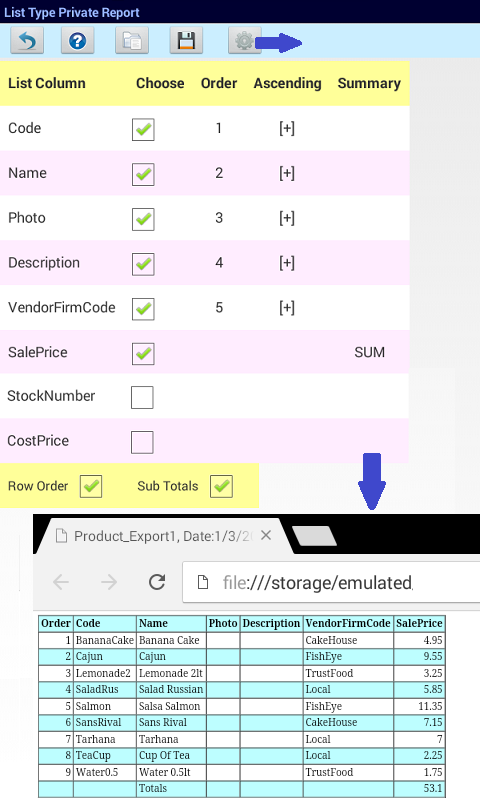Viewport: 480px width, 800px height.
Task: Open a new browser tab
Action: click(314, 536)
